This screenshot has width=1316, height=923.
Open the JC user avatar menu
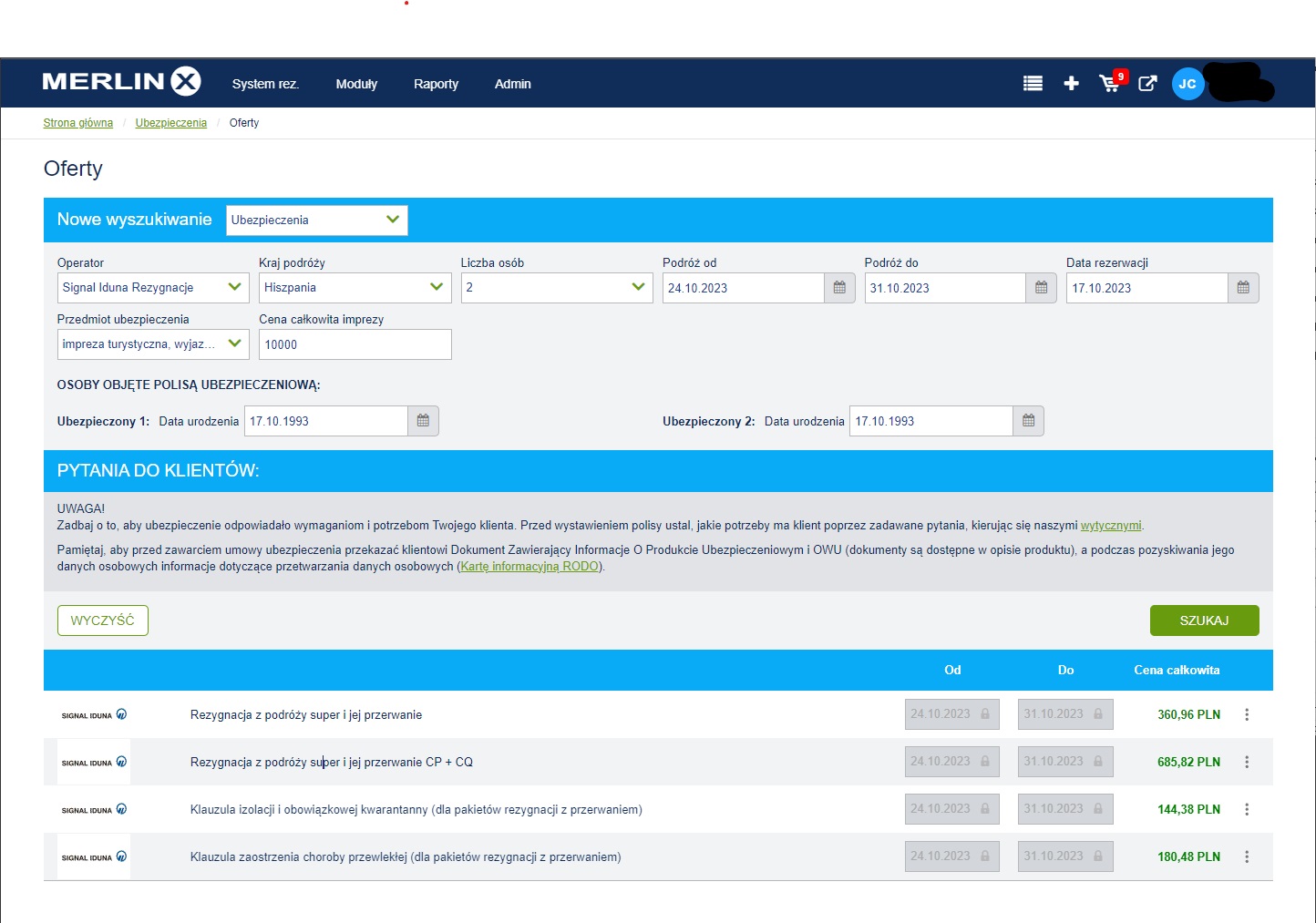(x=1187, y=84)
